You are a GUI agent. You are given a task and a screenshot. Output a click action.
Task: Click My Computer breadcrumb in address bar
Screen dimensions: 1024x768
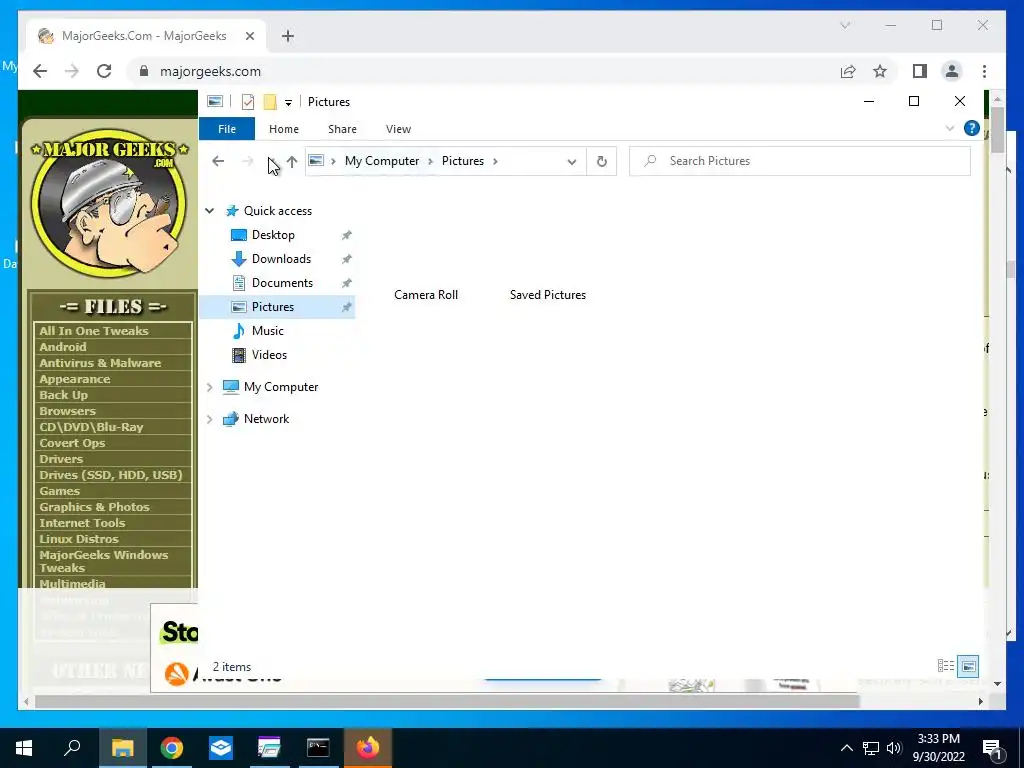382,161
